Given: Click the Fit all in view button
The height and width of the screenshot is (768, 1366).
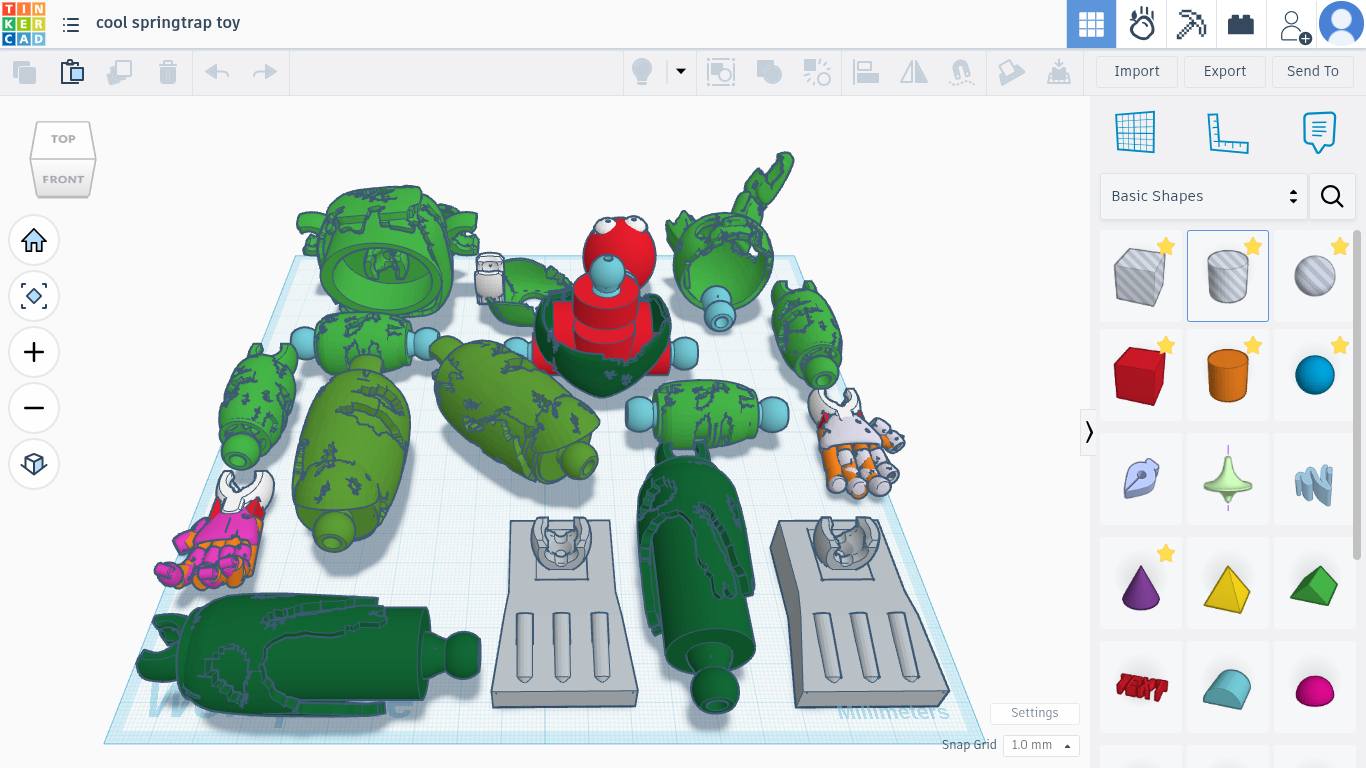Looking at the screenshot, I should click(x=34, y=296).
